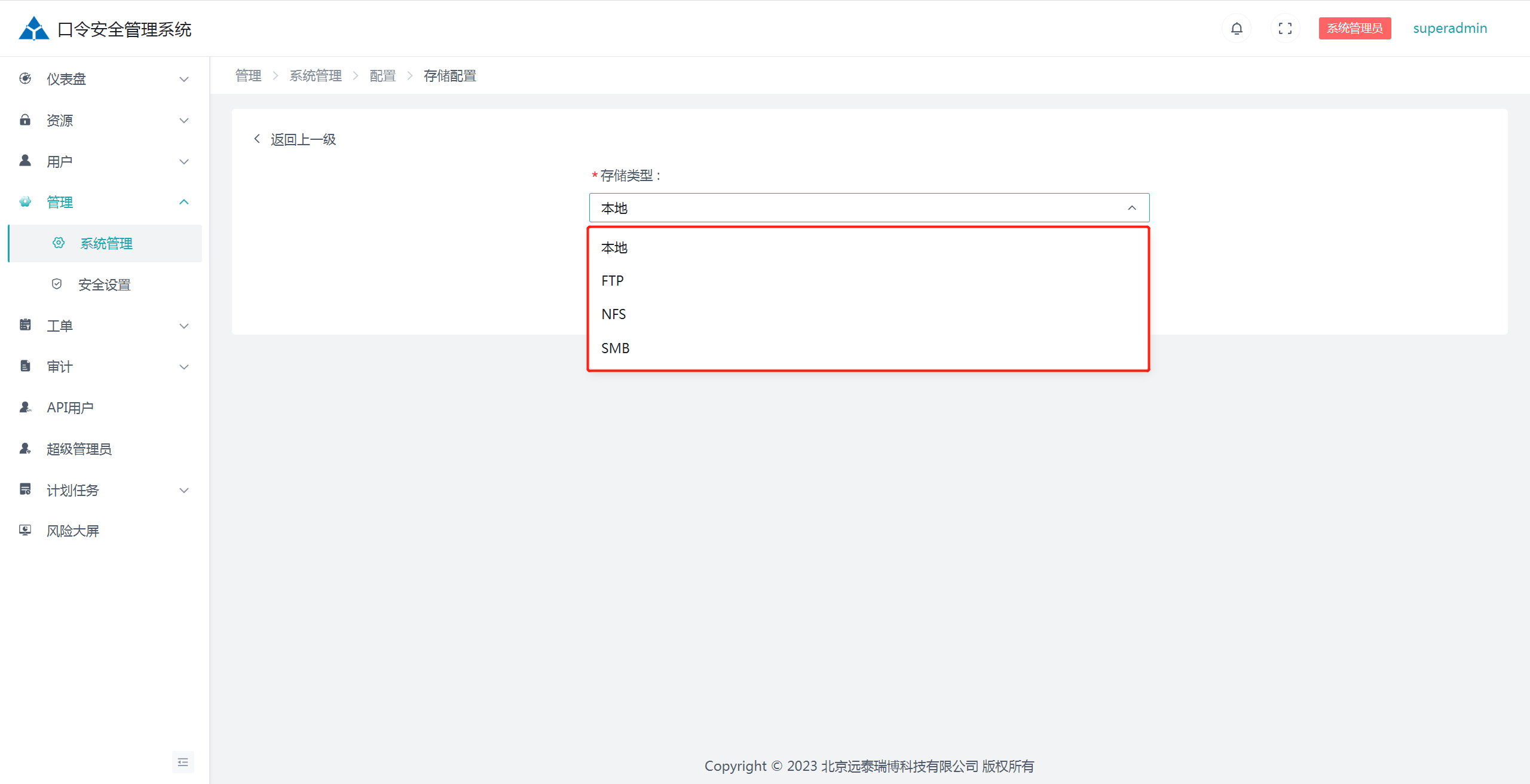
Task: Click the shield icon beside 安全设置
Action: [57, 284]
